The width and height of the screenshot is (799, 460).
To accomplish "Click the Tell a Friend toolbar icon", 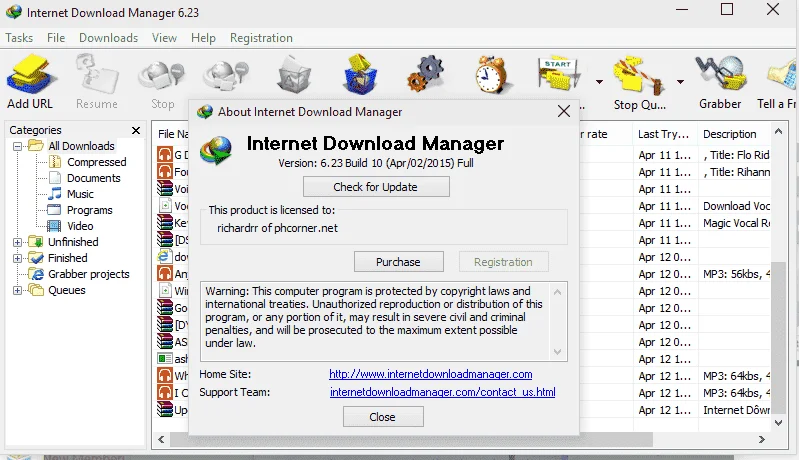I will click(782, 75).
